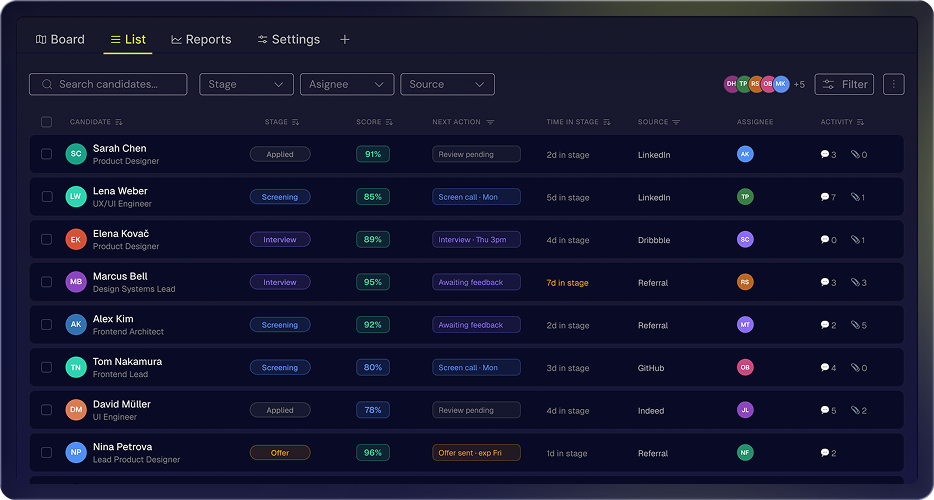The image size is (934, 500).
Task: Click Lena Weber's LW avatar
Action: tap(76, 197)
